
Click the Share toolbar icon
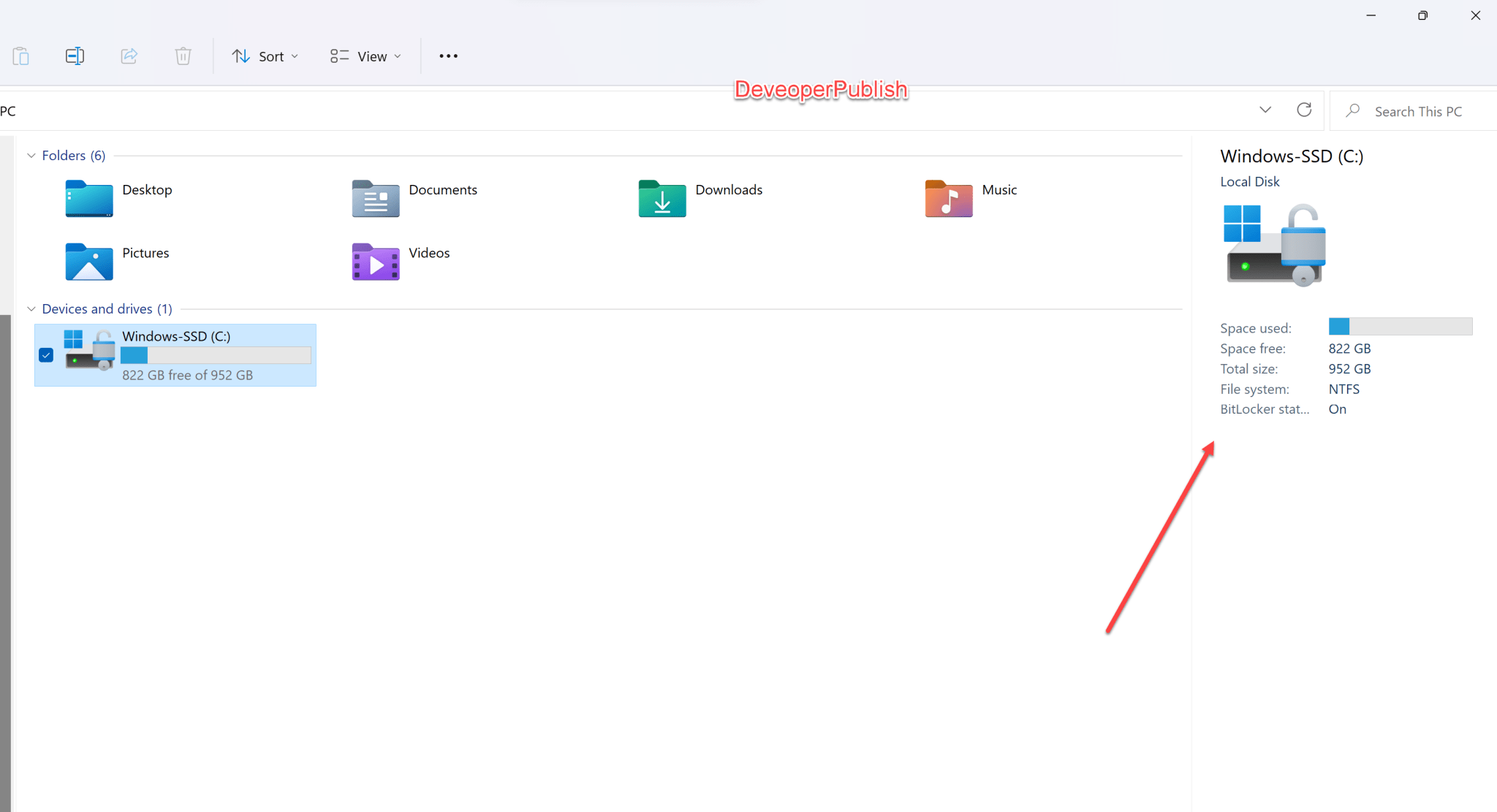(129, 56)
